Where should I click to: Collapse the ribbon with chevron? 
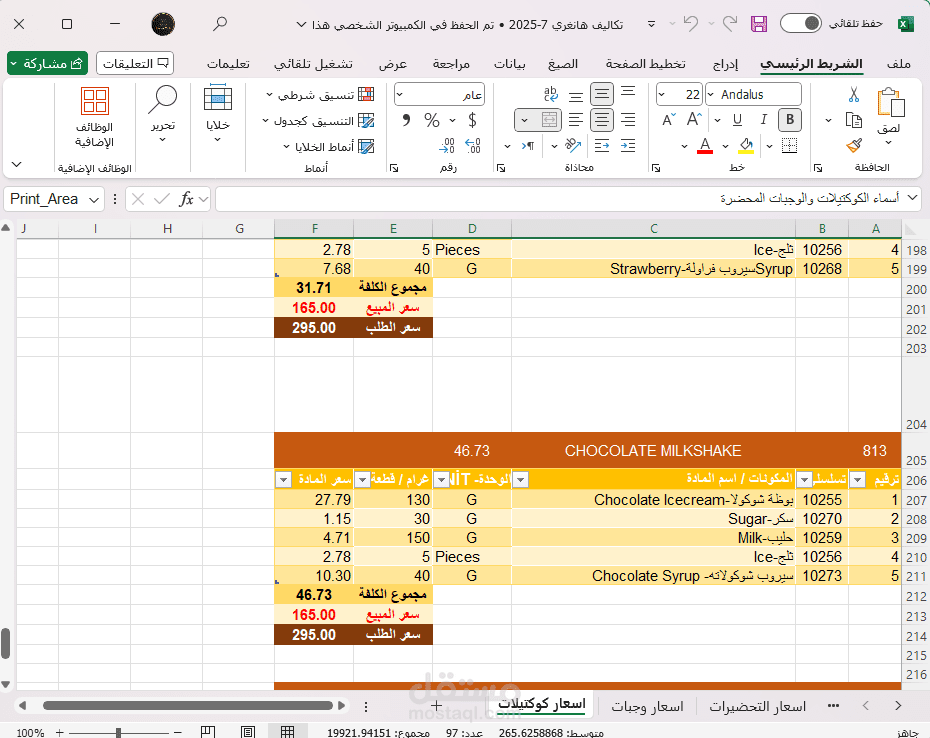[x=17, y=164]
